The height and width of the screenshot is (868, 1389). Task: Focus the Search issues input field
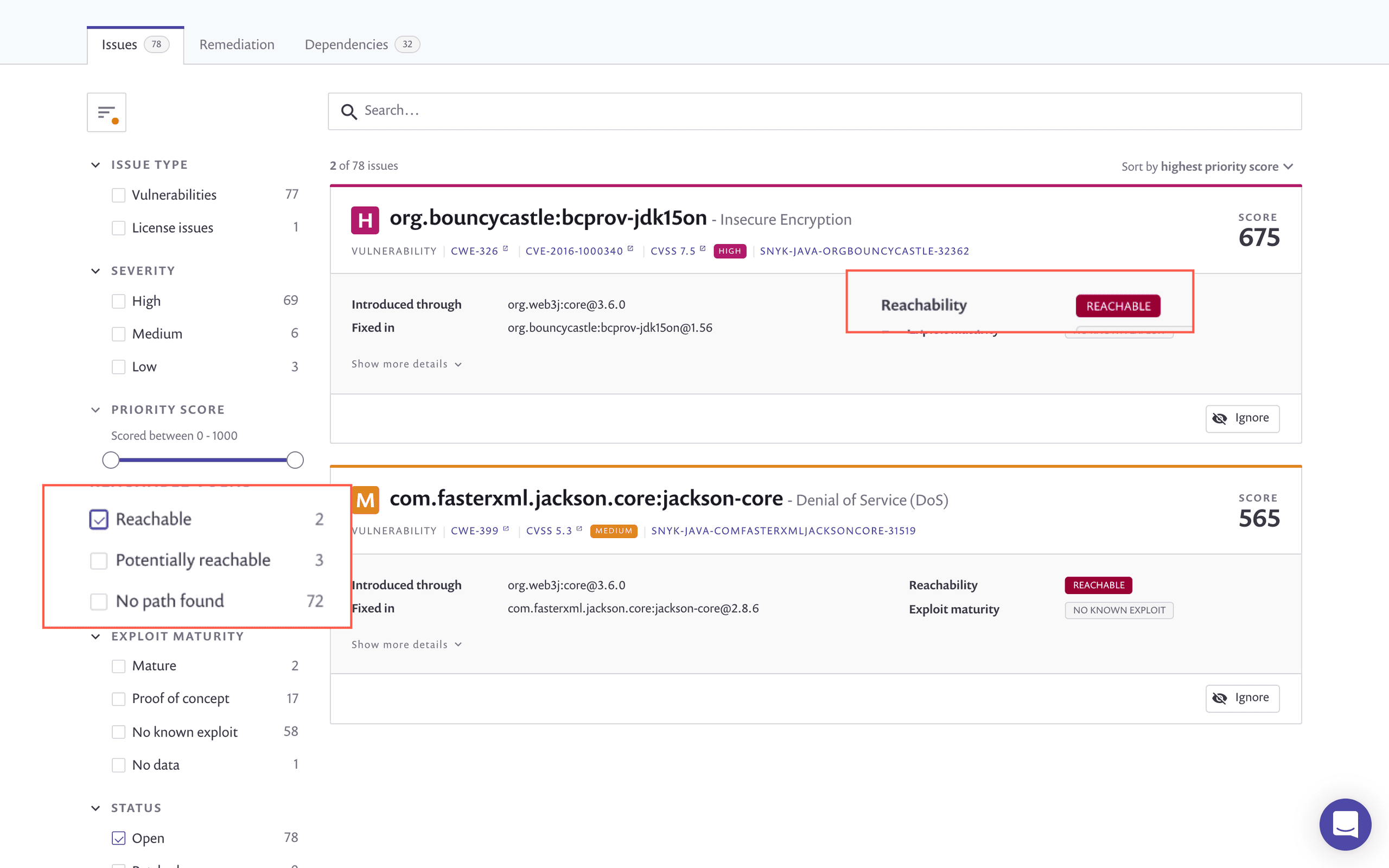[x=814, y=111]
